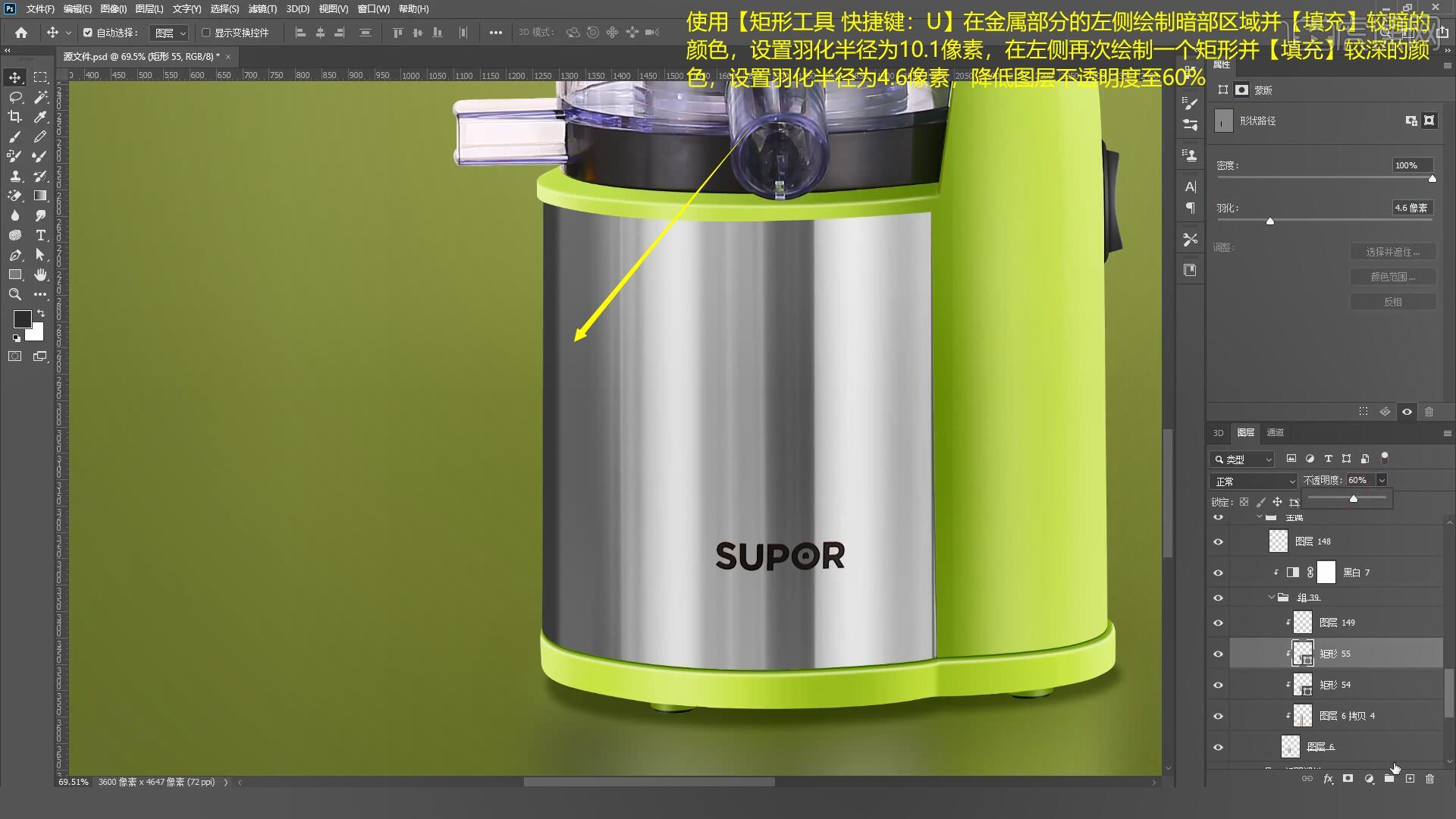Switch to the 通道 tab
The height and width of the screenshot is (819, 1456).
[1275, 432]
